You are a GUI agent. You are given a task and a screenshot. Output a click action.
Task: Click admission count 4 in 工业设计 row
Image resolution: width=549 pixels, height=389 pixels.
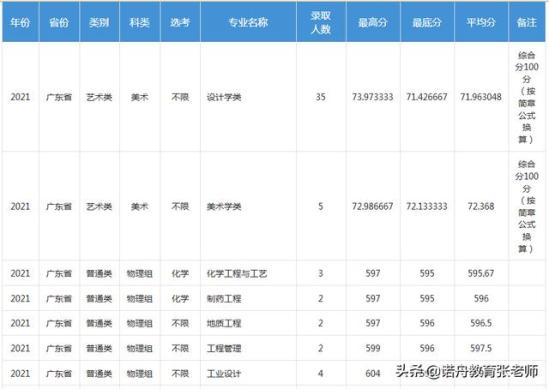click(x=321, y=374)
